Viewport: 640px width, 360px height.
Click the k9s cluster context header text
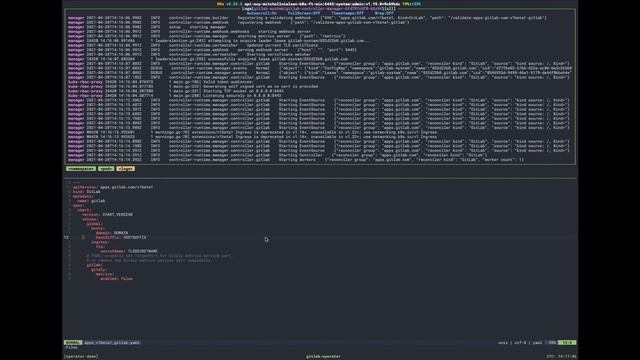[322, 4]
